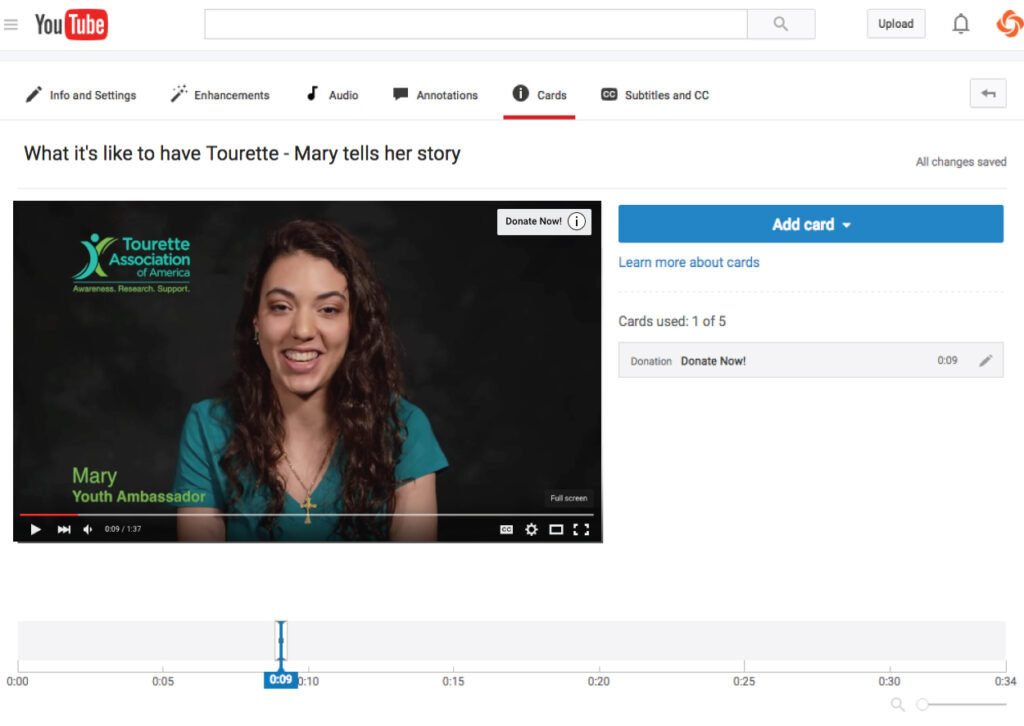Click the search magnifier button
The image size is (1024, 726).
click(781, 24)
